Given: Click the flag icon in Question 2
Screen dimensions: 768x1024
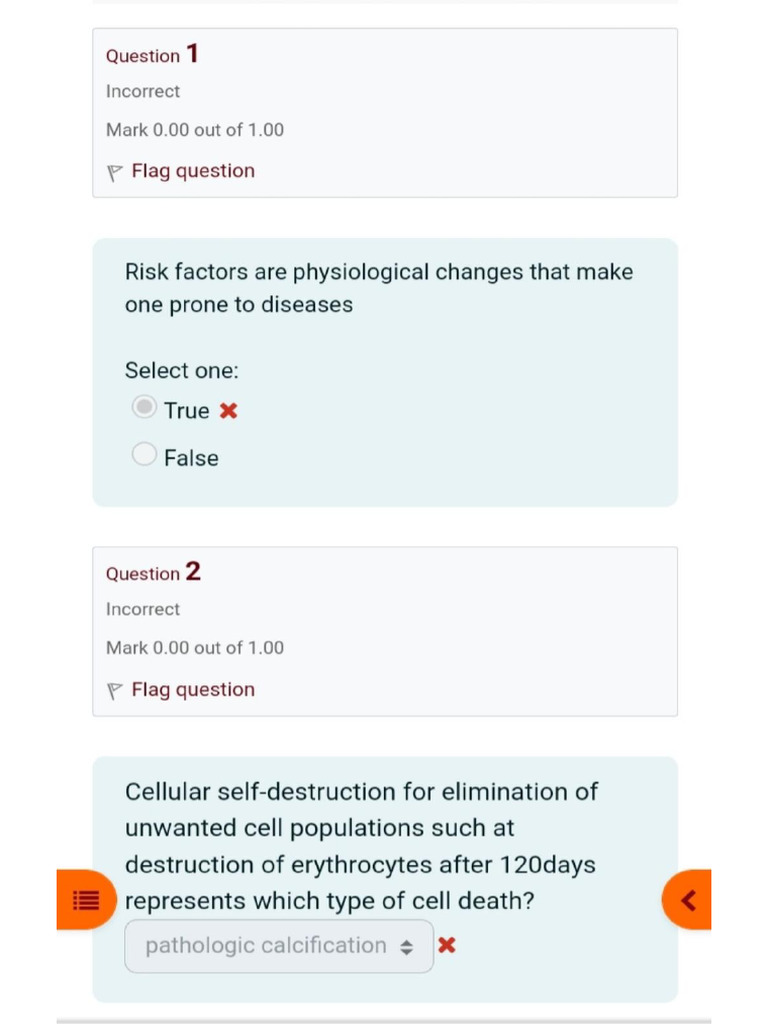Looking at the screenshot, I should (x=114, y=690).
